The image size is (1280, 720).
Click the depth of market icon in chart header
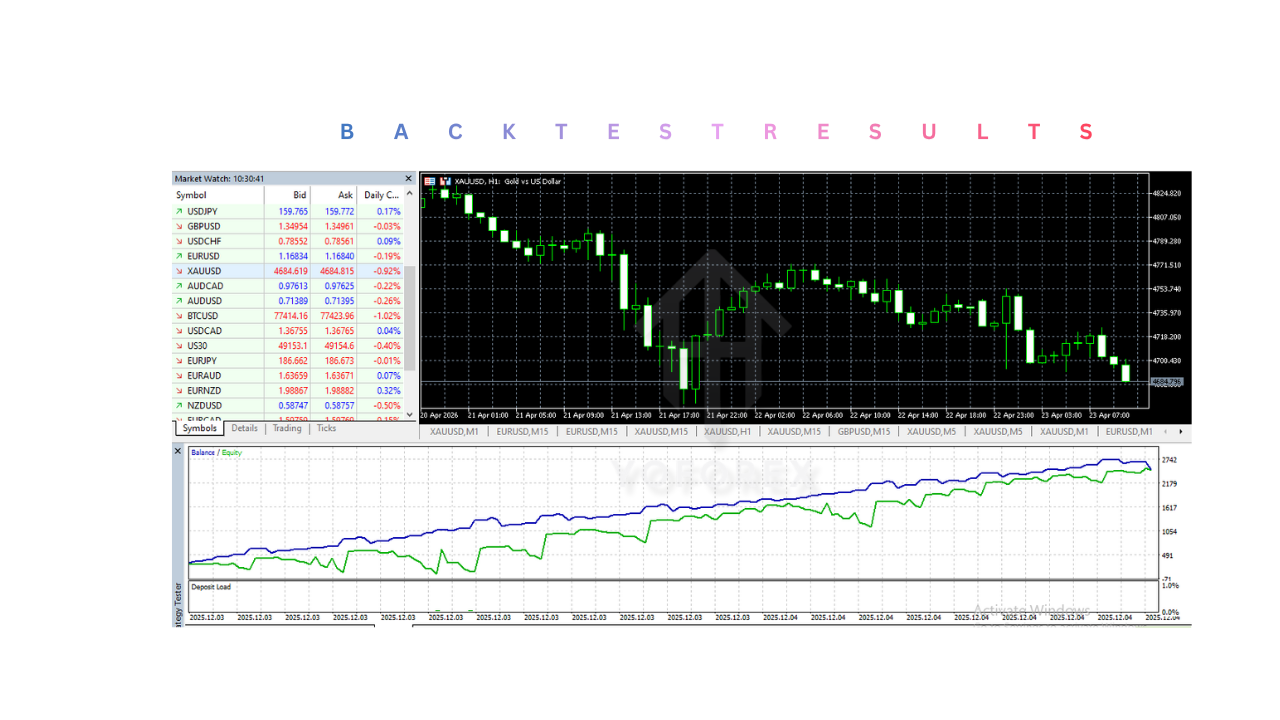(430, 181)
